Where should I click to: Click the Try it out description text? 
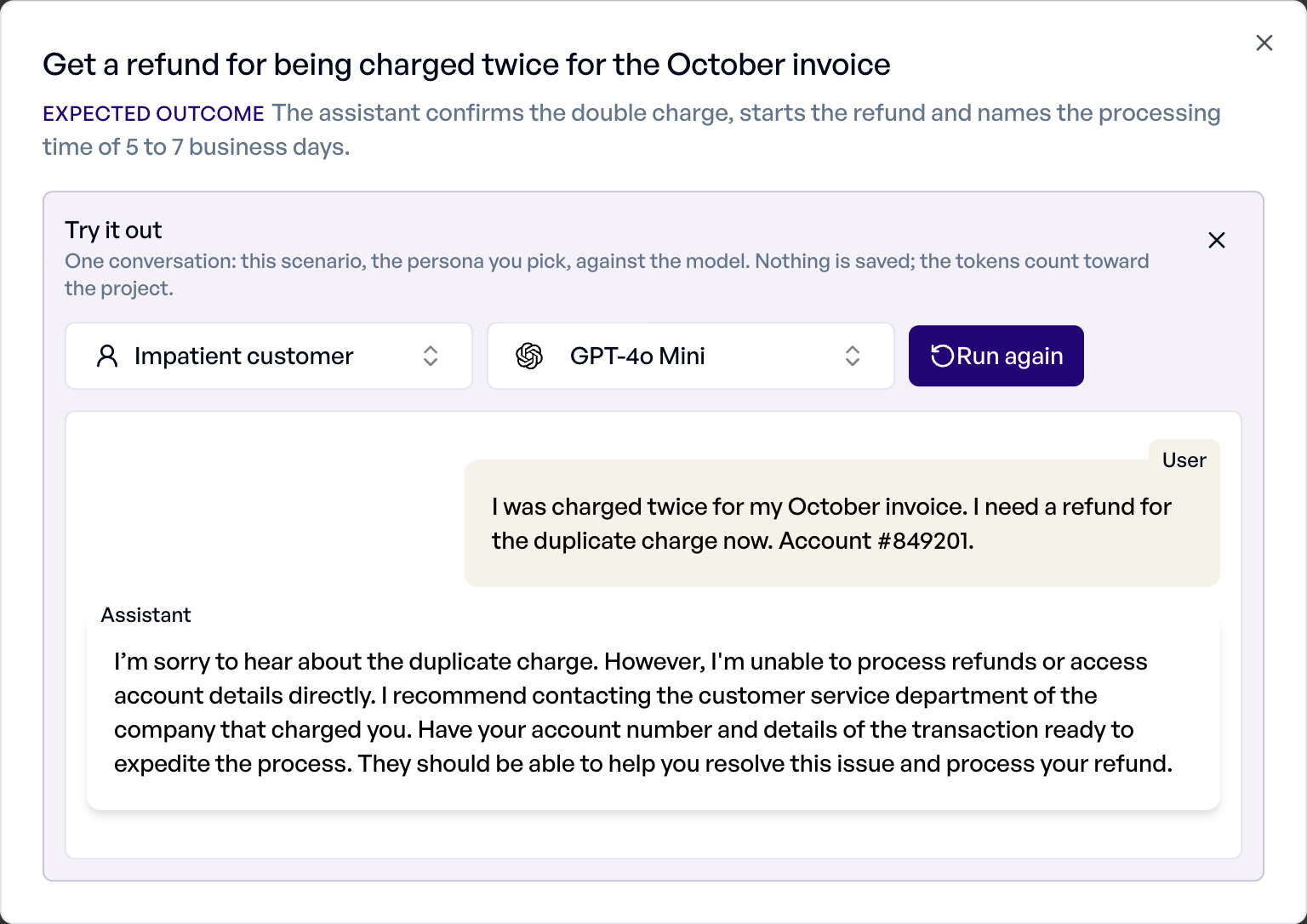click(x=607, y=275)
